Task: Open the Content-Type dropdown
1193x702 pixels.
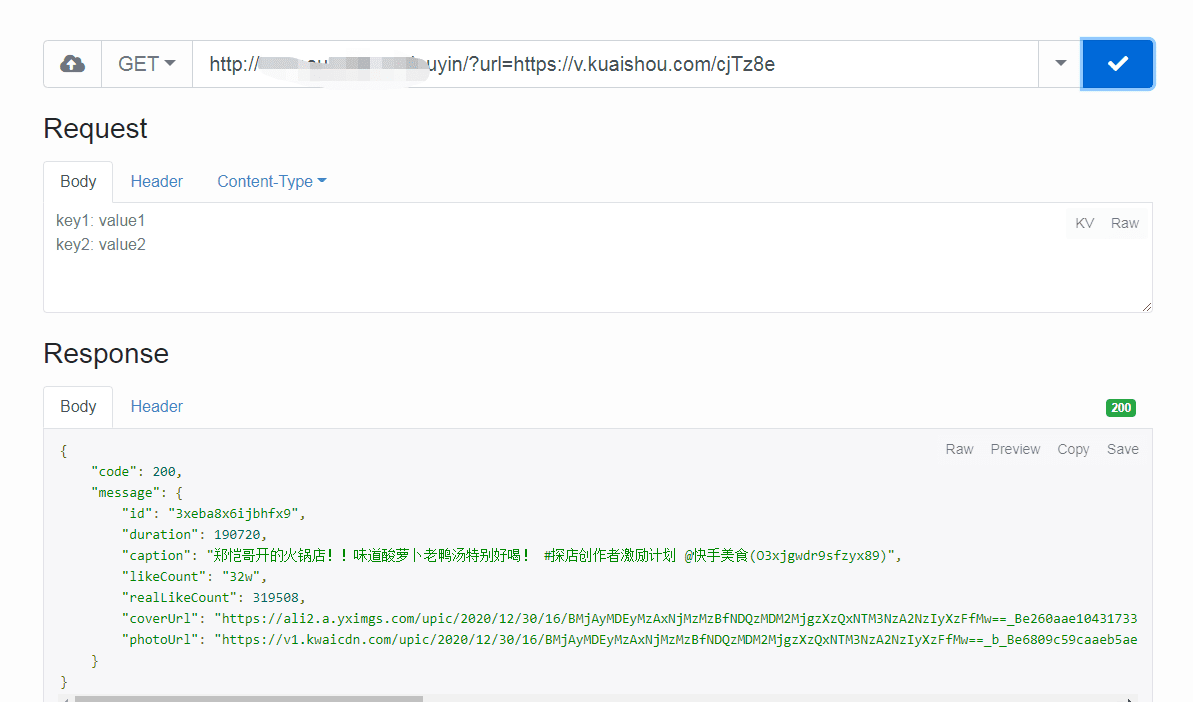Action: tap(272, 182)
